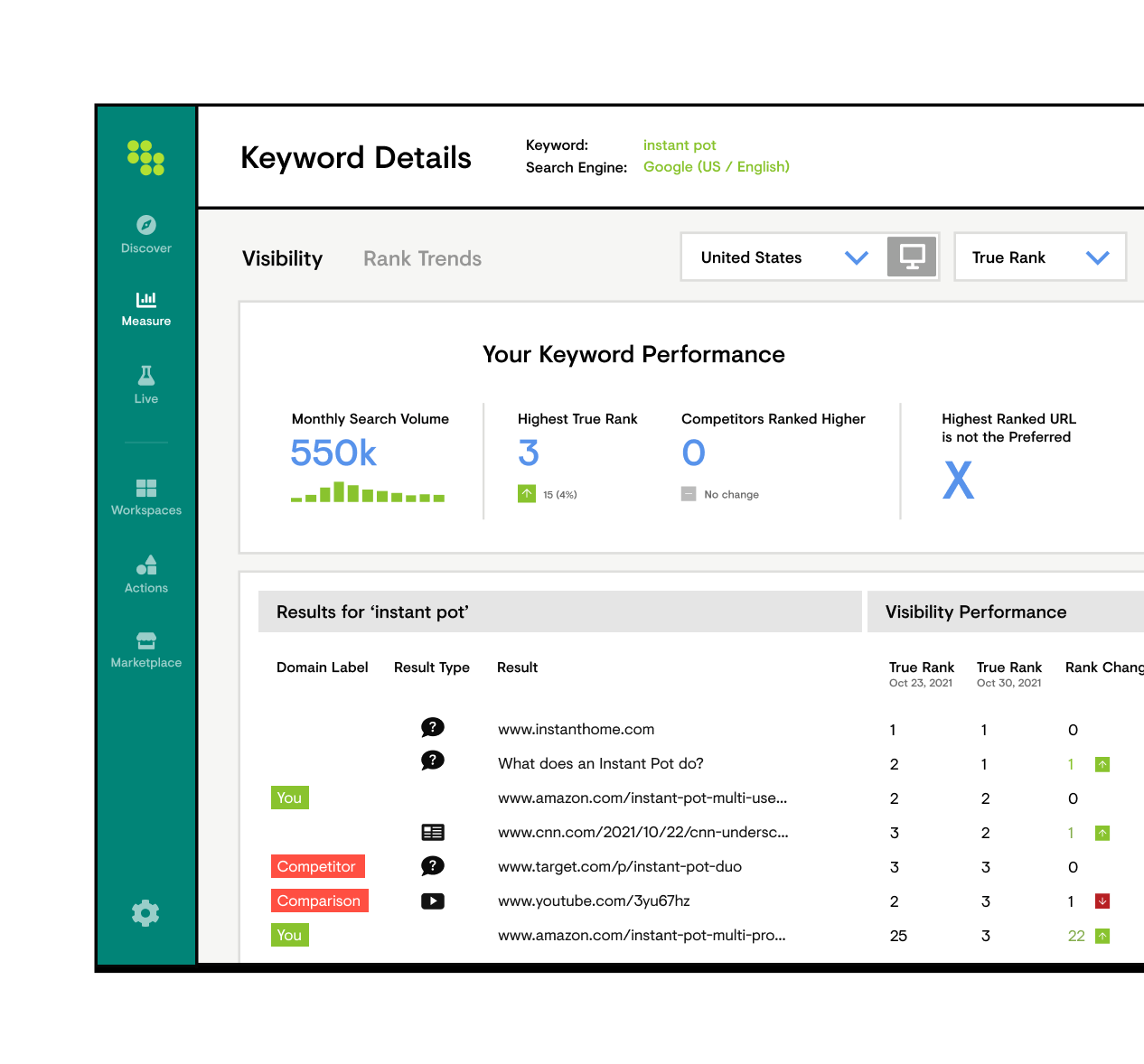Viewport: 1144px width, 1064px height.
Task: Toggle the desktop device monitor icon
Action: tap(912, 257)
